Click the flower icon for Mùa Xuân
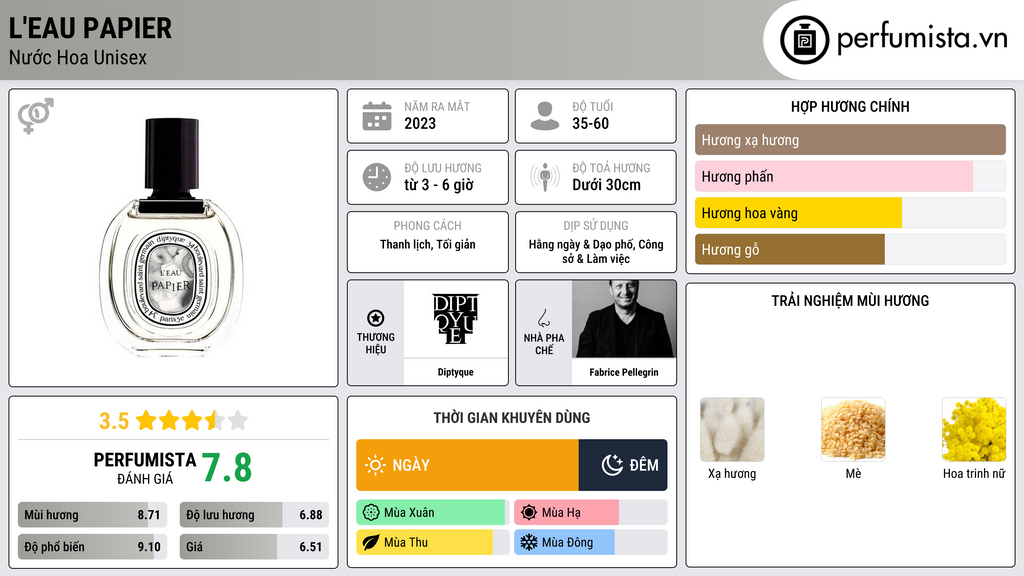 coord(371,513)
